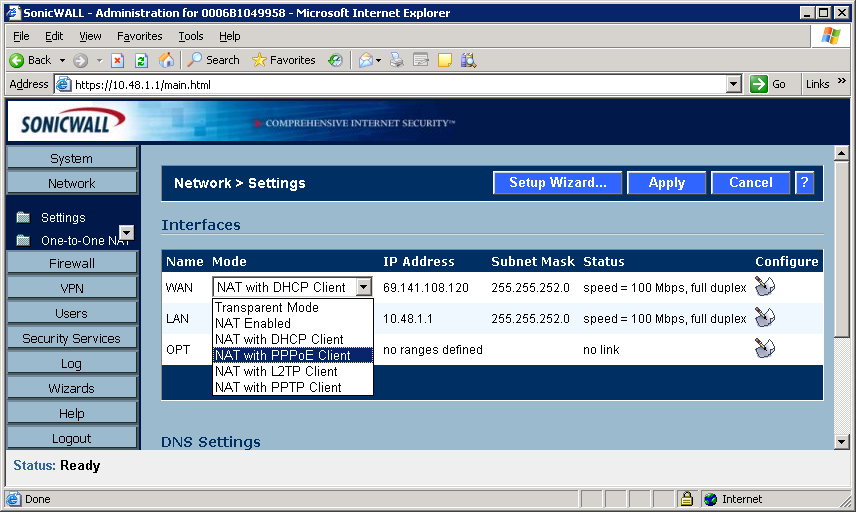Choose Transparent Mode from mode list
The width and height of the screenshot is (856, 512).
pos(292,308)
